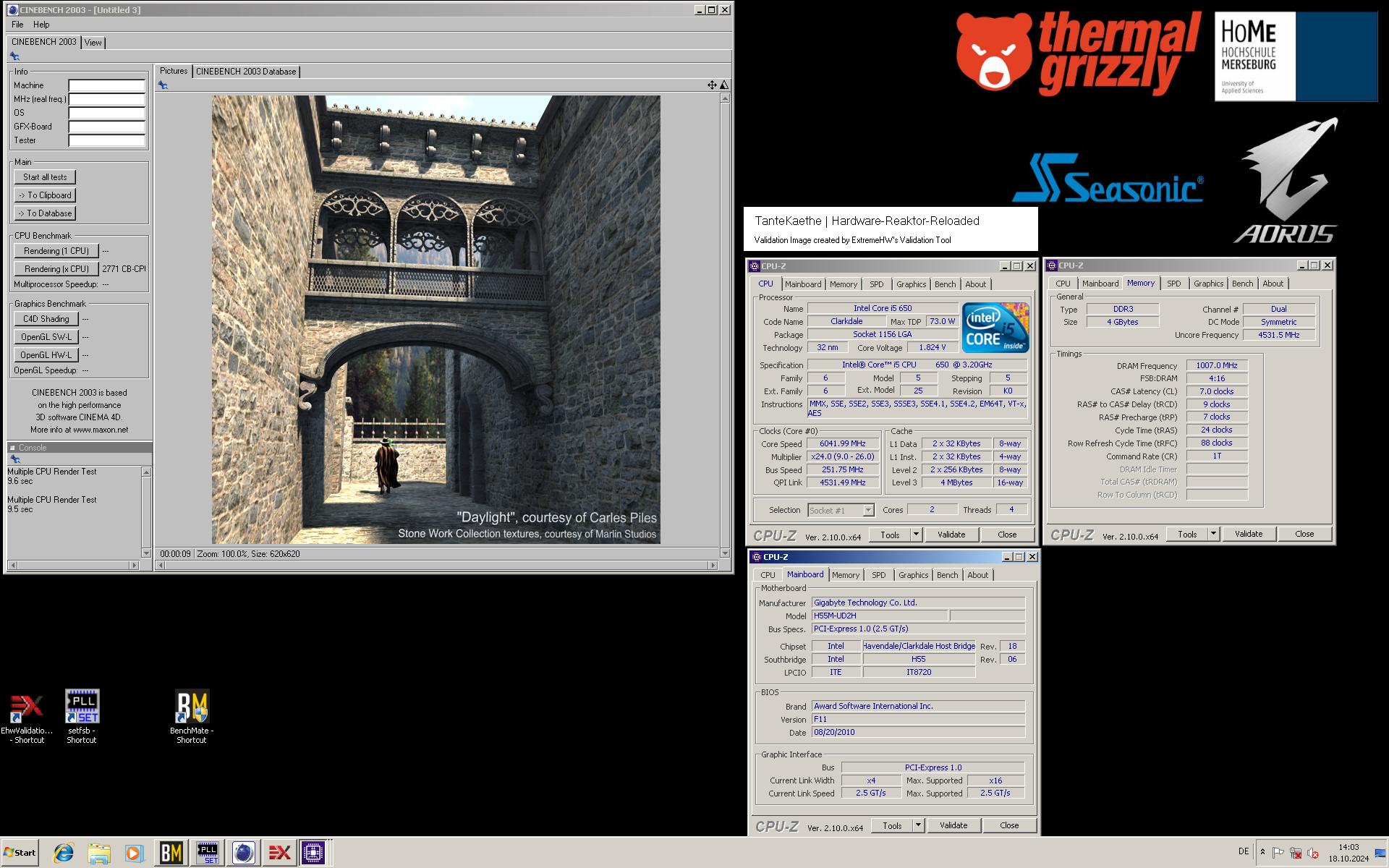Click Start all tests button
This screenshot has width=1389, height=868.
pyautogui.click(x=45, y=177)
